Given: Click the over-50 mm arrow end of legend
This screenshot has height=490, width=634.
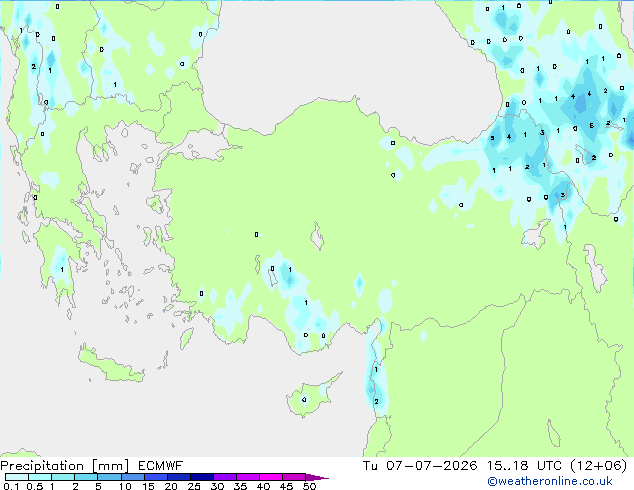Looking at the screenshot, I should click(317, 477).
